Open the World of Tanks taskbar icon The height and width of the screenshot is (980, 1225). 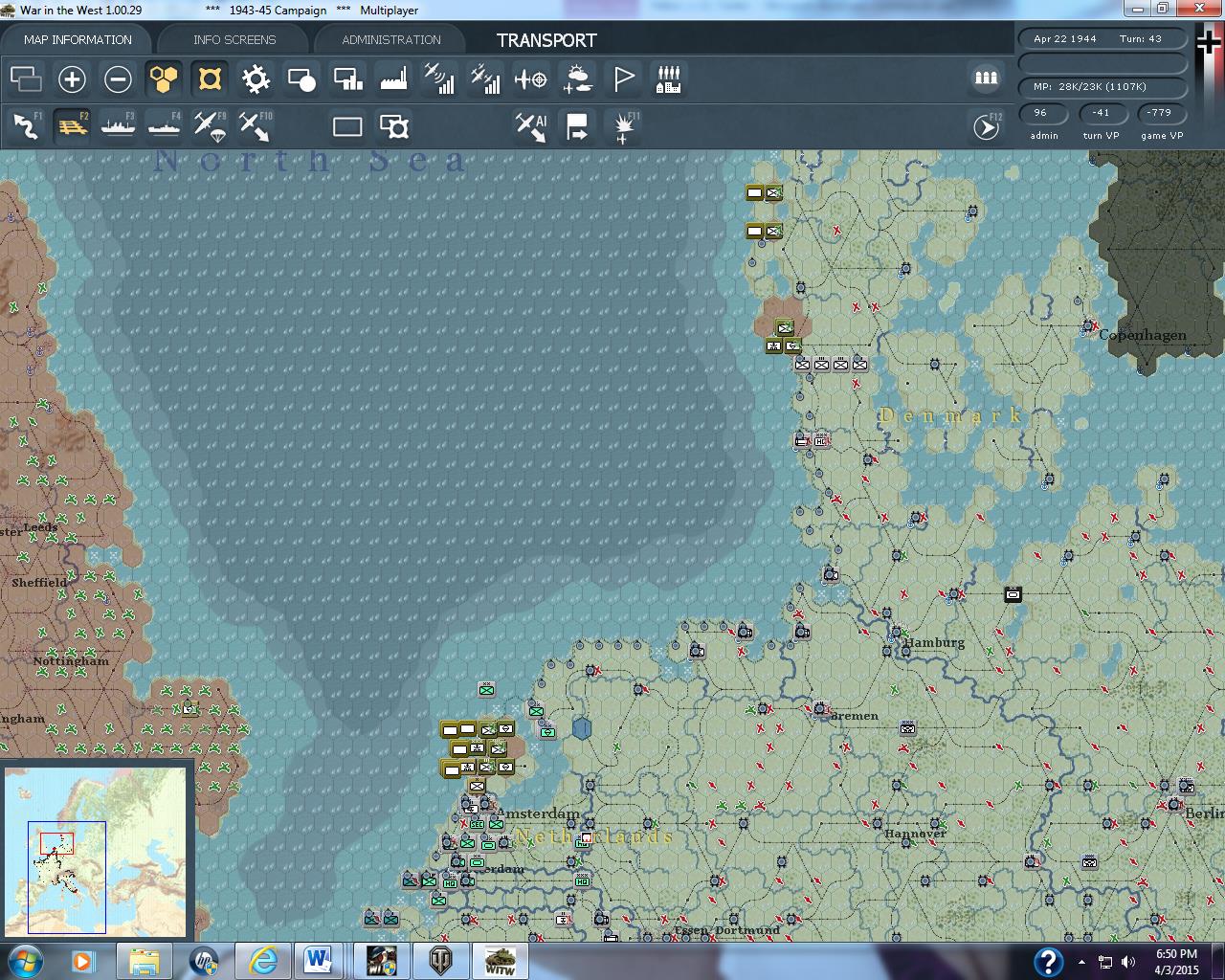click(x=441, y=961)
